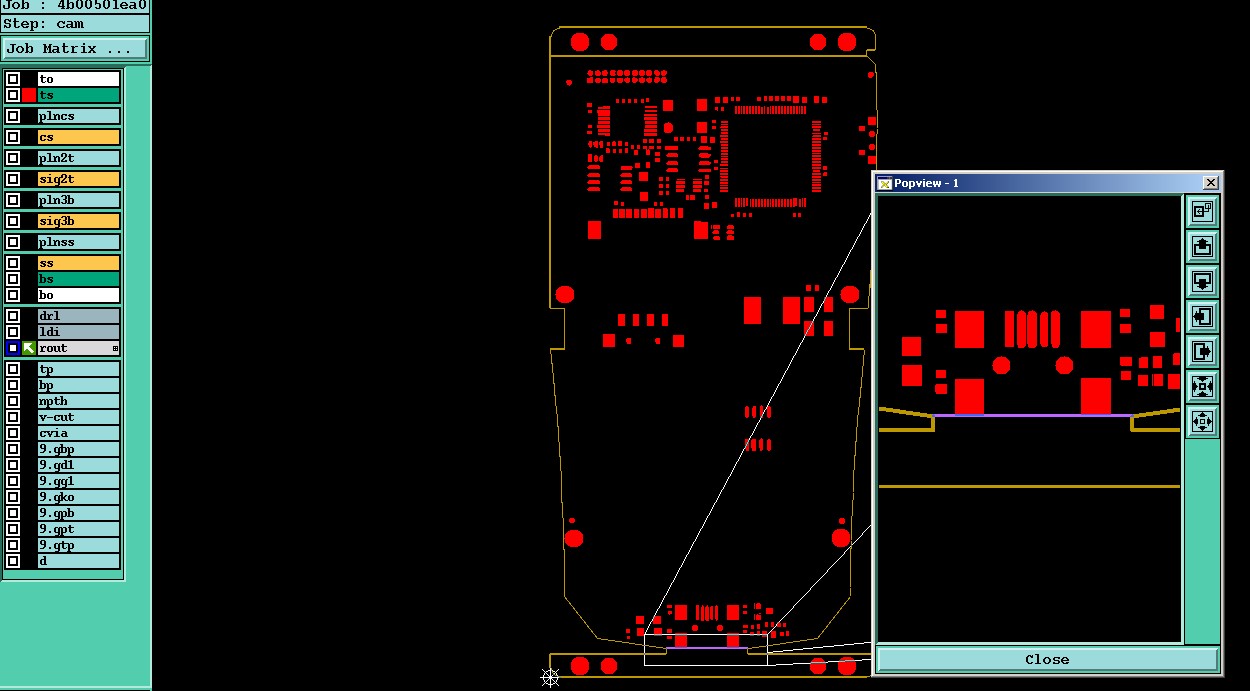Click the Job name label
The height and width of the screenshot is (691, 1250).
pyautogui.click(x=74, y=5)
